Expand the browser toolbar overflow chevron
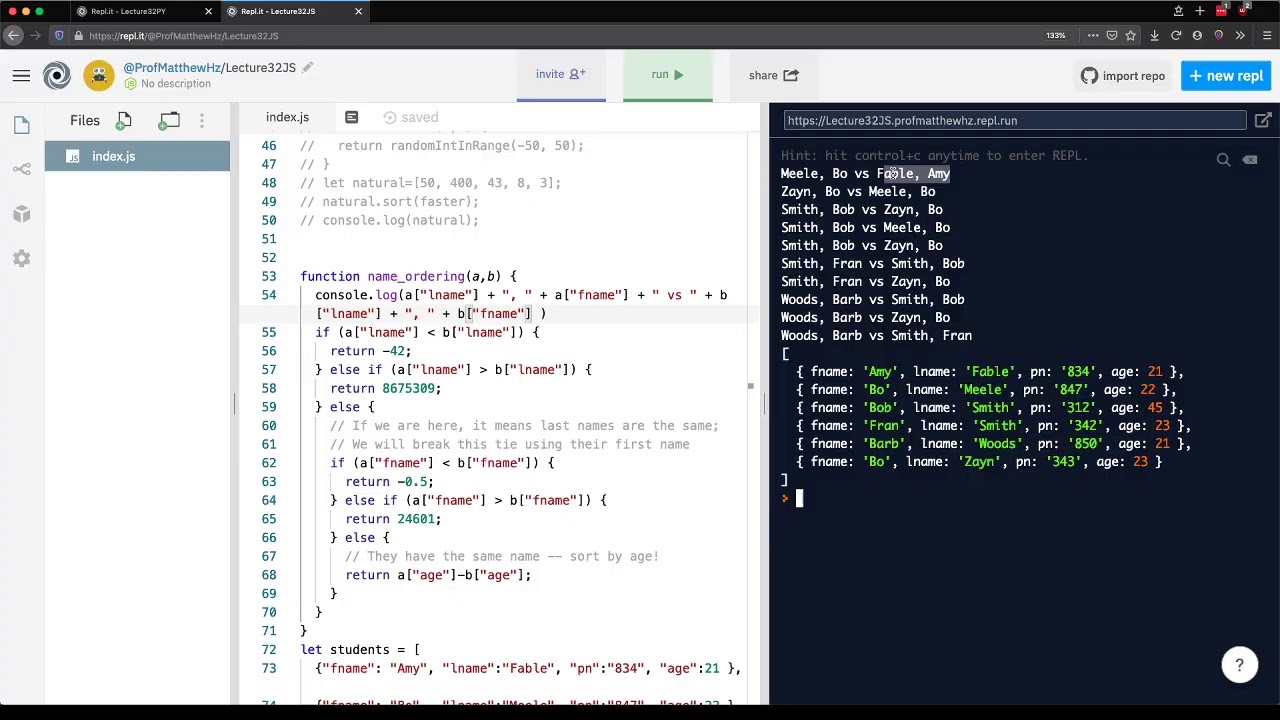 point(1240,35)
